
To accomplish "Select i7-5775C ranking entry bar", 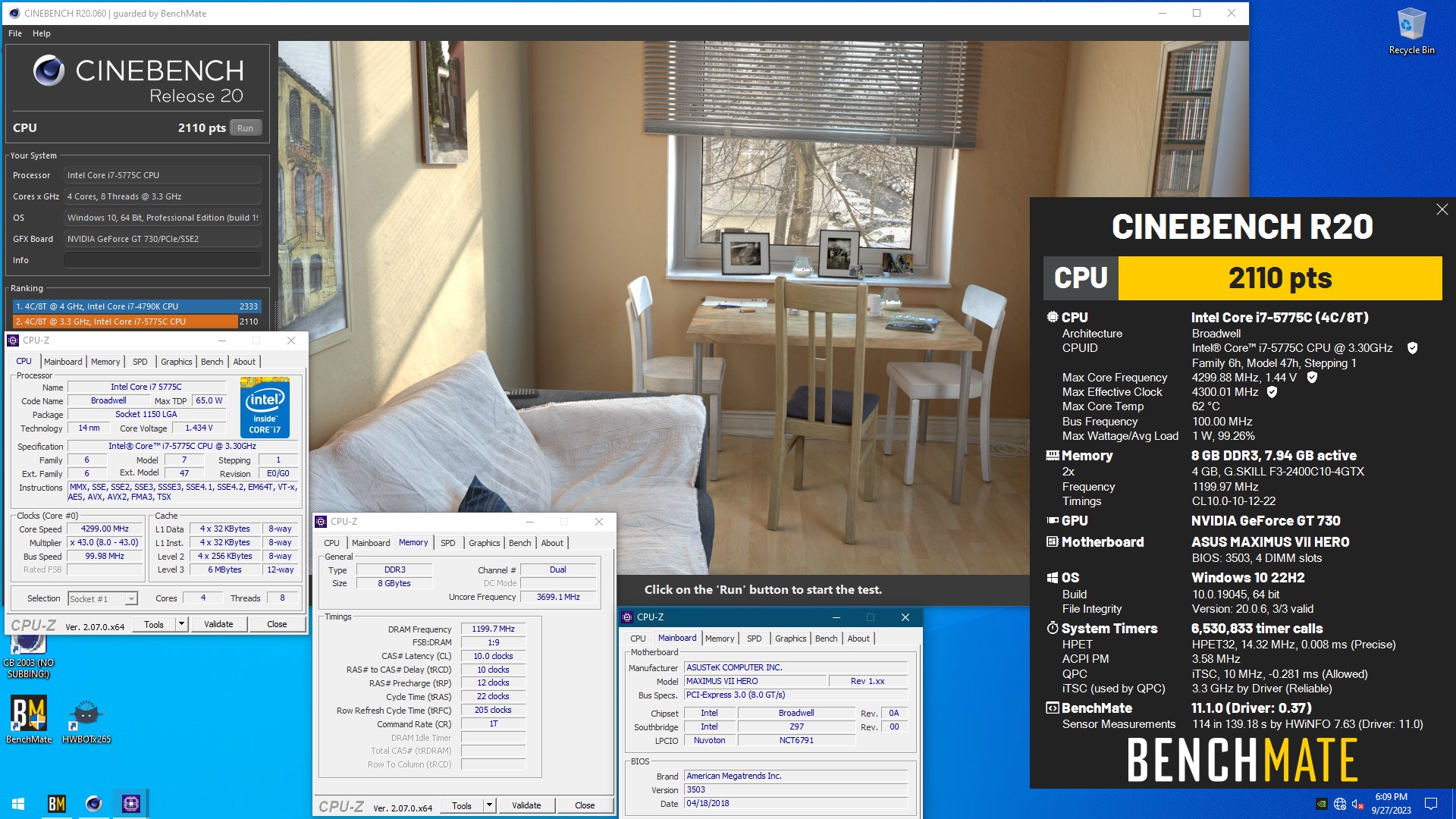I will [136, 322].
